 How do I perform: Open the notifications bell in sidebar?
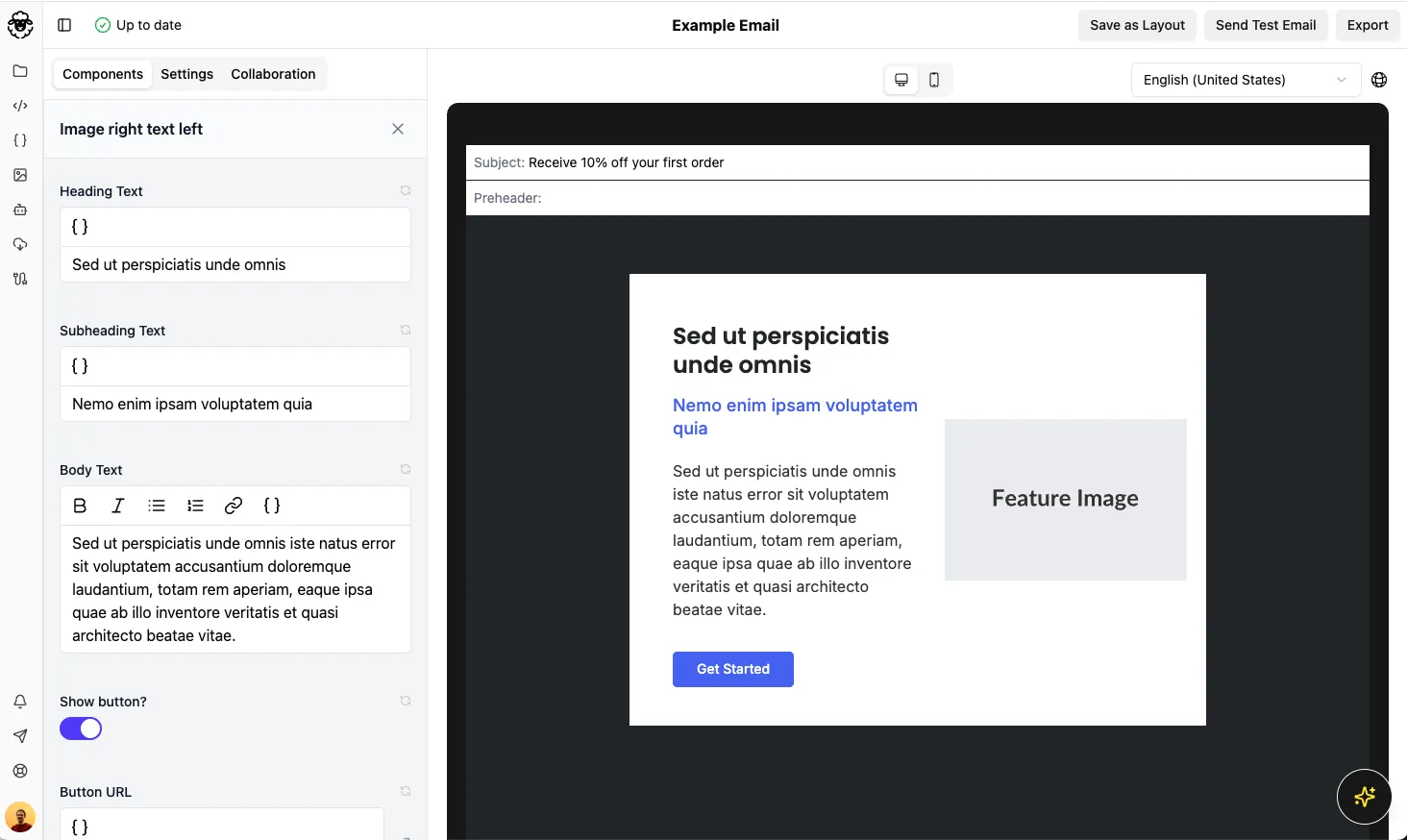(20, 702)
